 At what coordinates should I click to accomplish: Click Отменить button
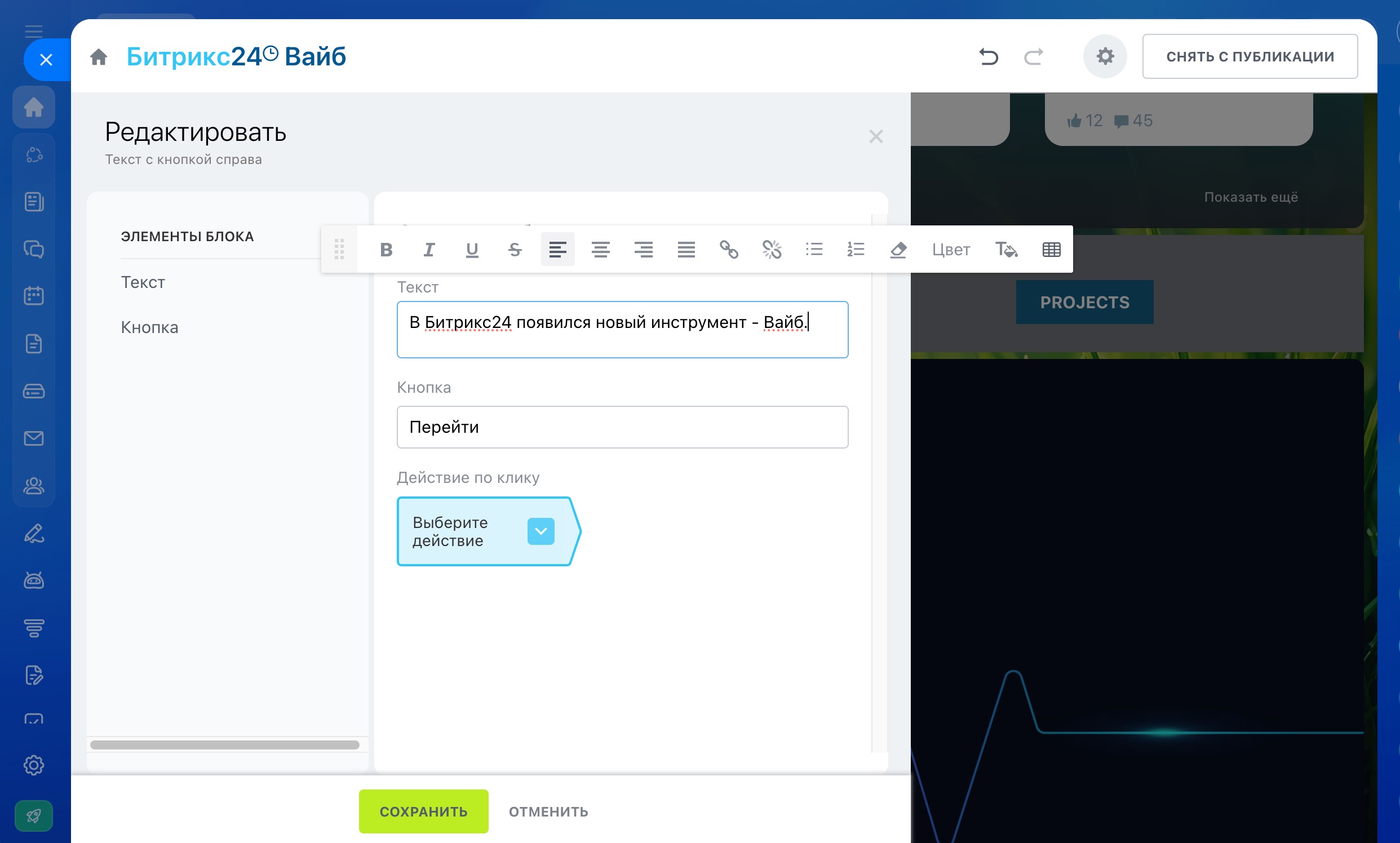548,811
